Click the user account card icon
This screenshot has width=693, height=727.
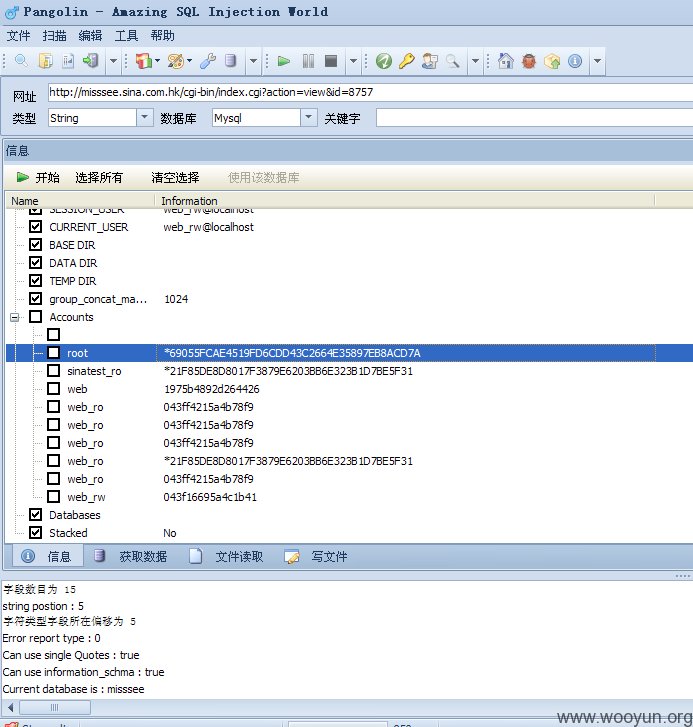pyautogui.click(x=430, y=61)
